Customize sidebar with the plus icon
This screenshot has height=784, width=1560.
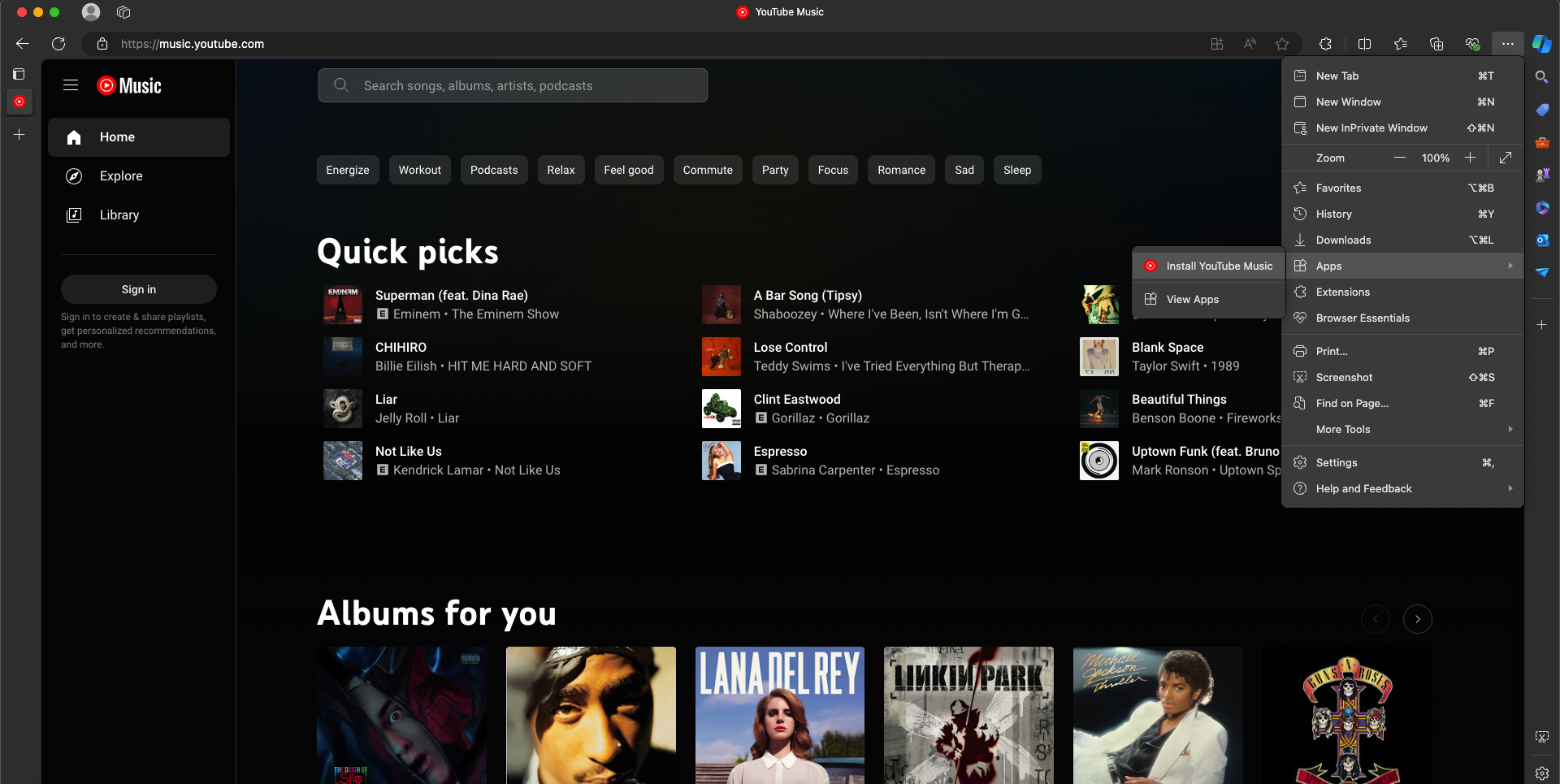pos(1541,324)
